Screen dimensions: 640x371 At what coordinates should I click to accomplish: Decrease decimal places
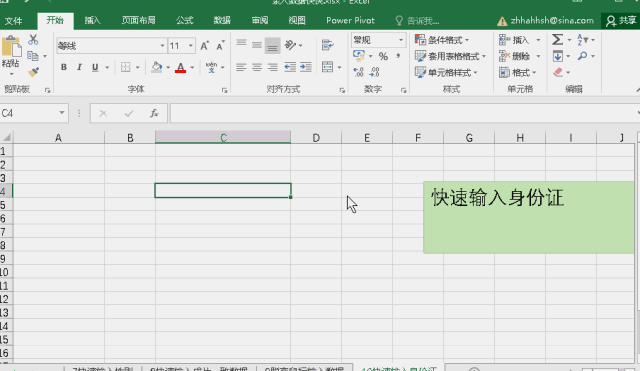[x=374, y=72]
